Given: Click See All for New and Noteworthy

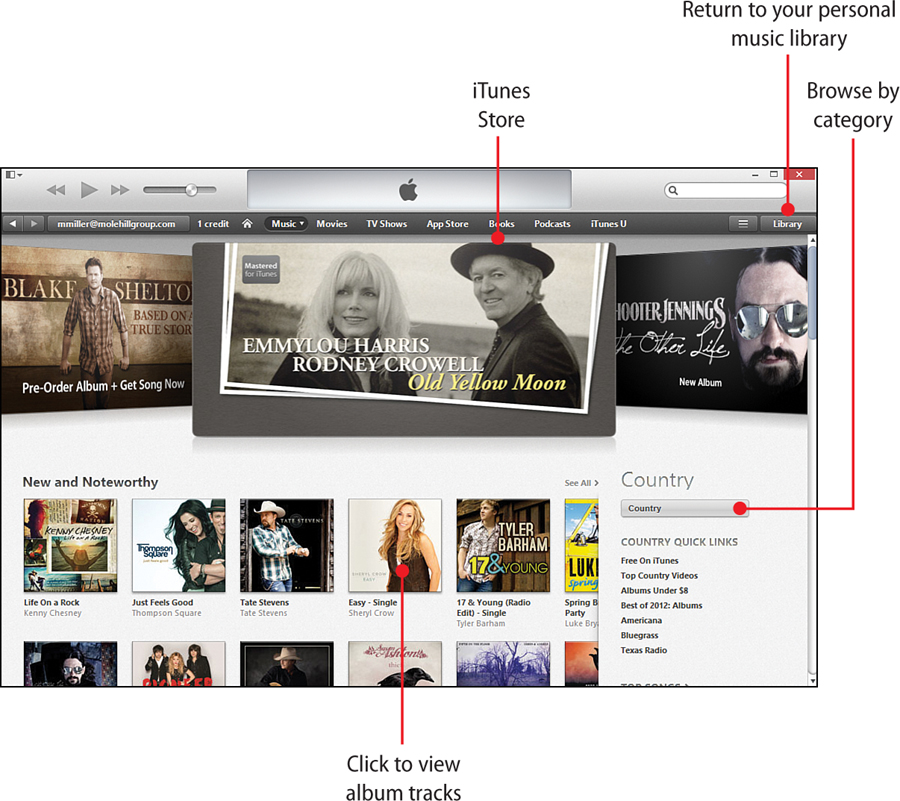Looking at the screenshot, I should [x=581, y=483].
